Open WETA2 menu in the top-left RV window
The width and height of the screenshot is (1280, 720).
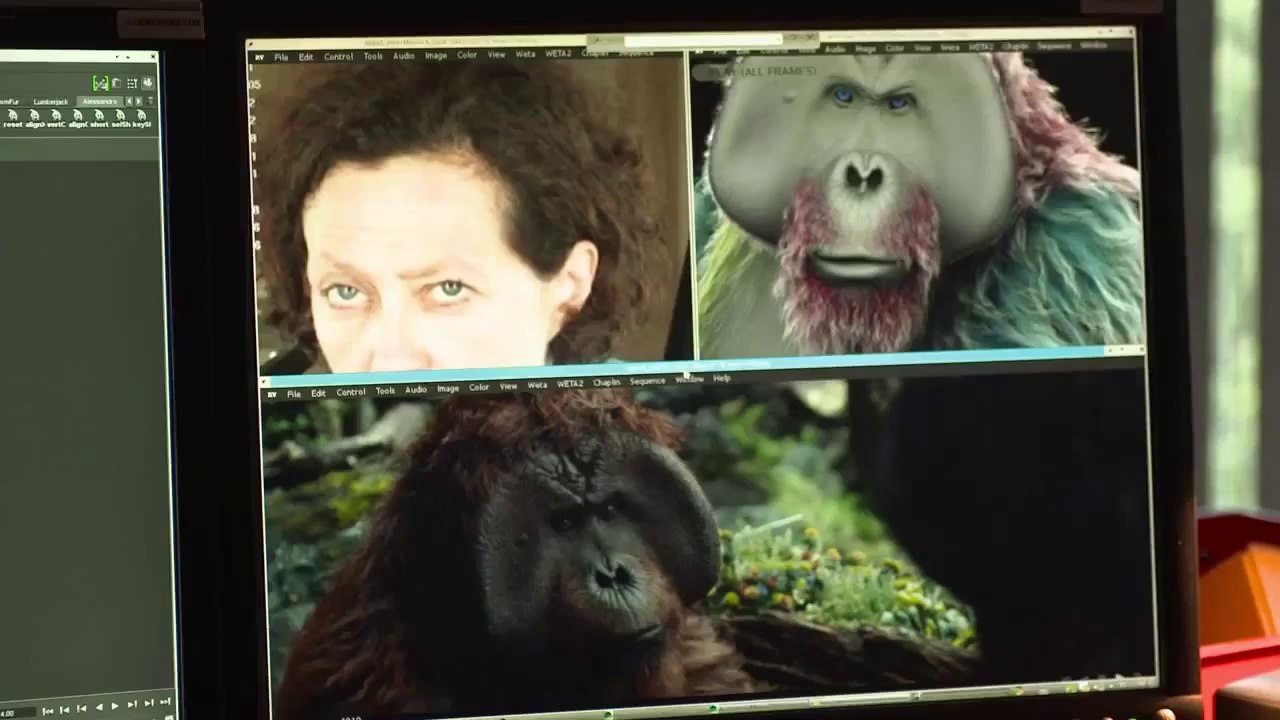coord(558,54)
